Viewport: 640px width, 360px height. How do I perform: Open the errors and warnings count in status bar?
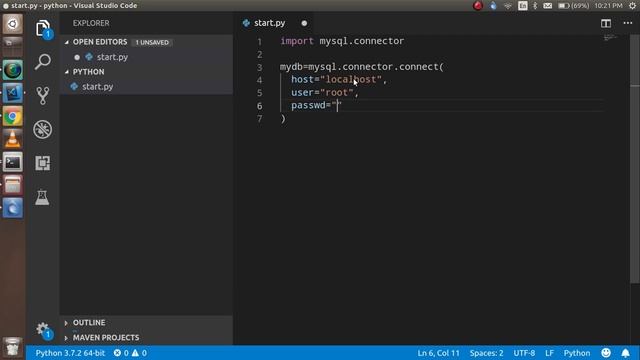(x=130, y=353)
